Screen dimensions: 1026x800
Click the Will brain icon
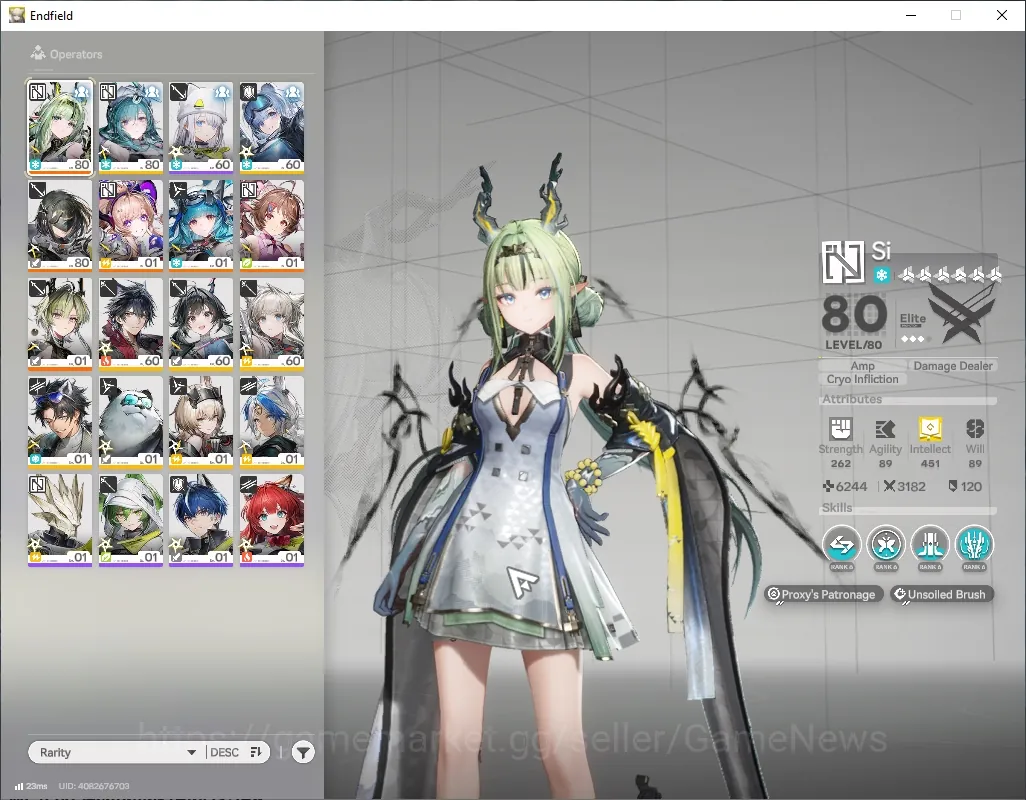[x=975, y=429]
